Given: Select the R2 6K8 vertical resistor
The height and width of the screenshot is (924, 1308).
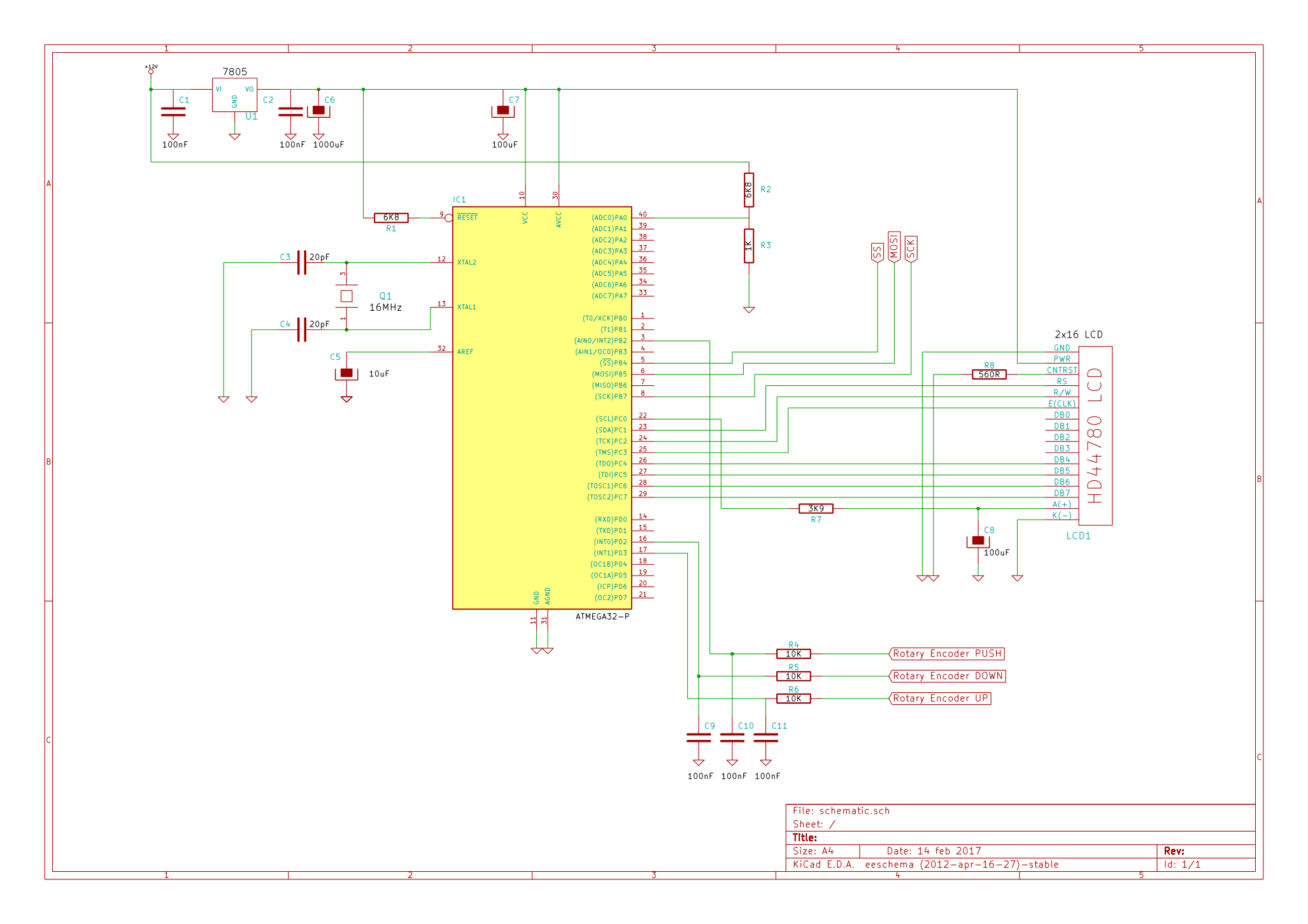Looking at the screenshot, I should coord(749,190).
